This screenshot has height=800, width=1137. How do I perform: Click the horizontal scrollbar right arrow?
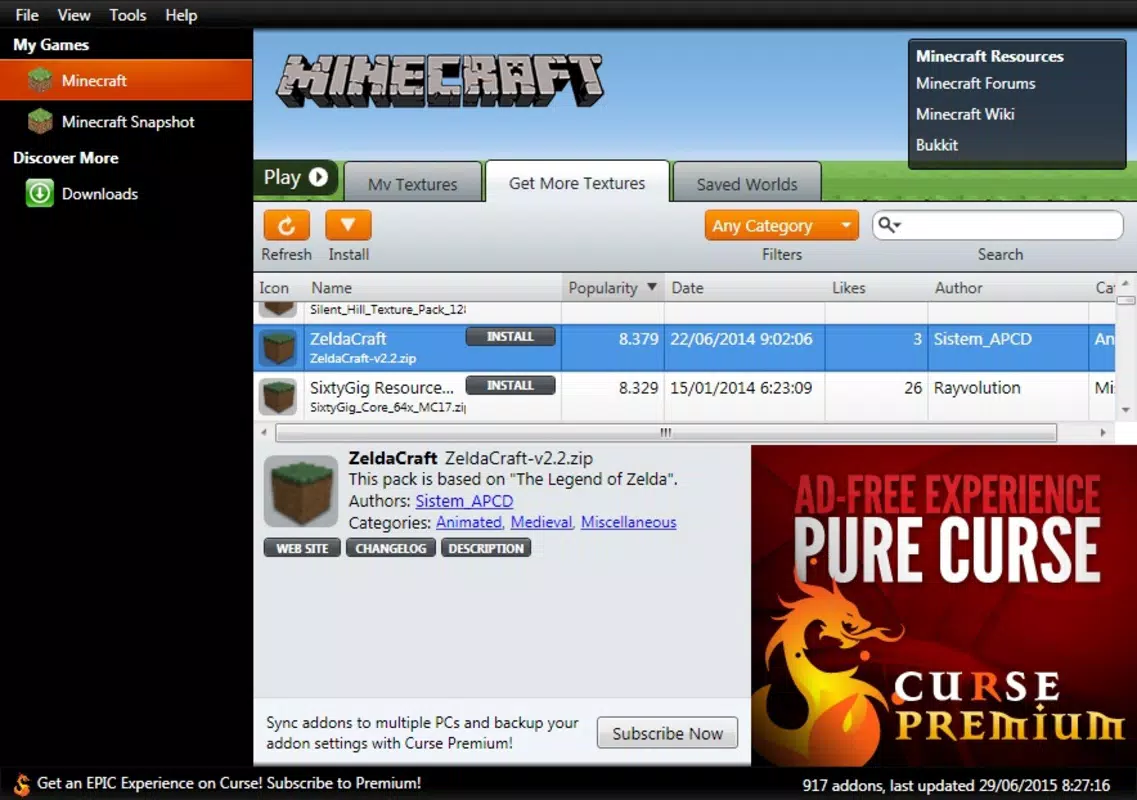[x=1103, y=433]
